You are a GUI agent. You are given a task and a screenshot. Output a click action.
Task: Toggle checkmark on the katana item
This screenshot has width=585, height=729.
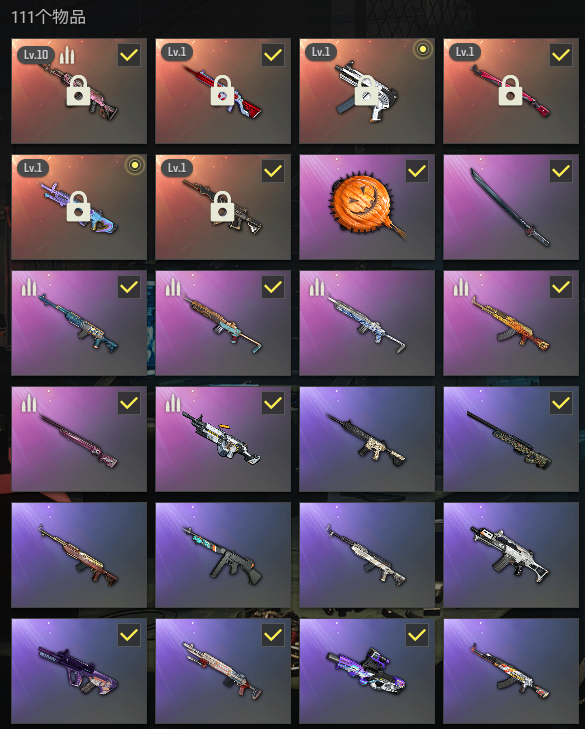tap(561, 171)
